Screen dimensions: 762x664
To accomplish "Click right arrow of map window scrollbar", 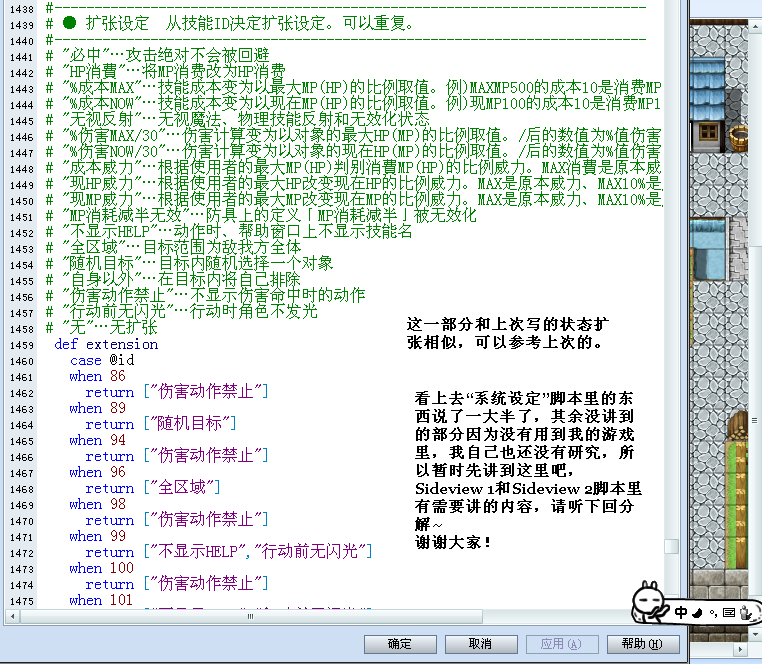I will point(741,649).
